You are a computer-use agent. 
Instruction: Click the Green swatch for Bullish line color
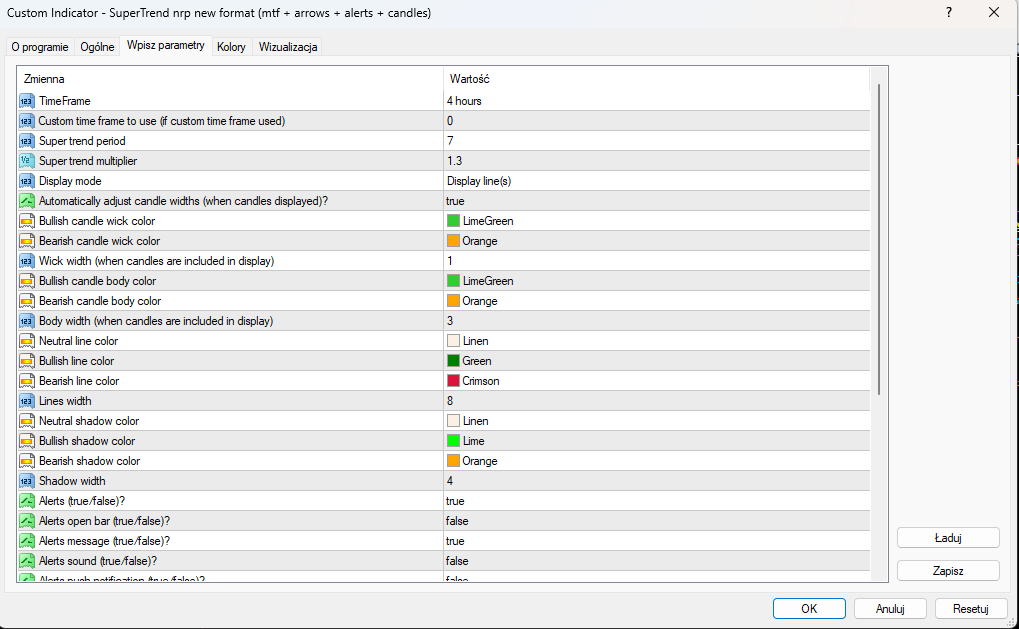(453, 361)
